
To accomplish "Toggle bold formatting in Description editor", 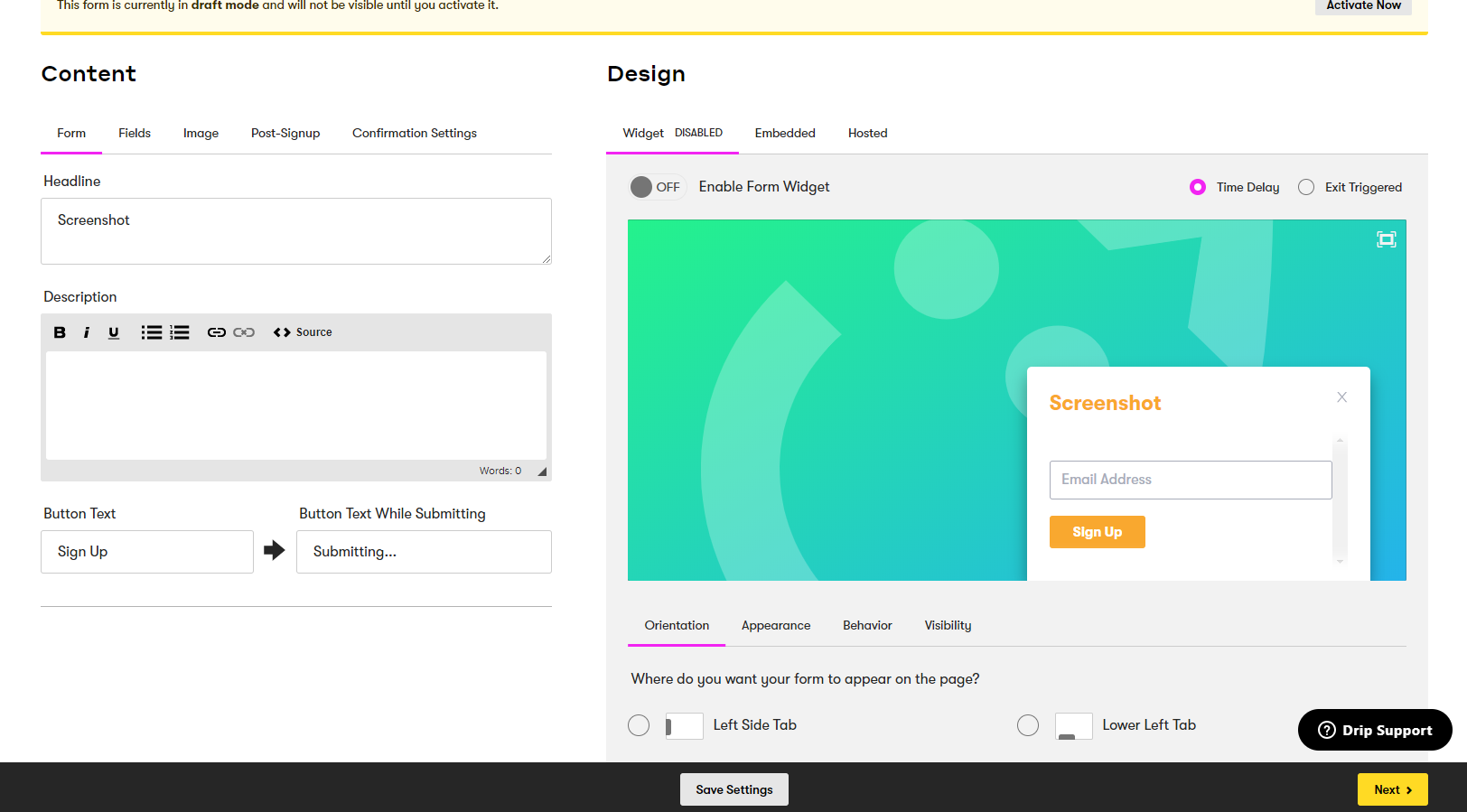I will pos(60,332).
